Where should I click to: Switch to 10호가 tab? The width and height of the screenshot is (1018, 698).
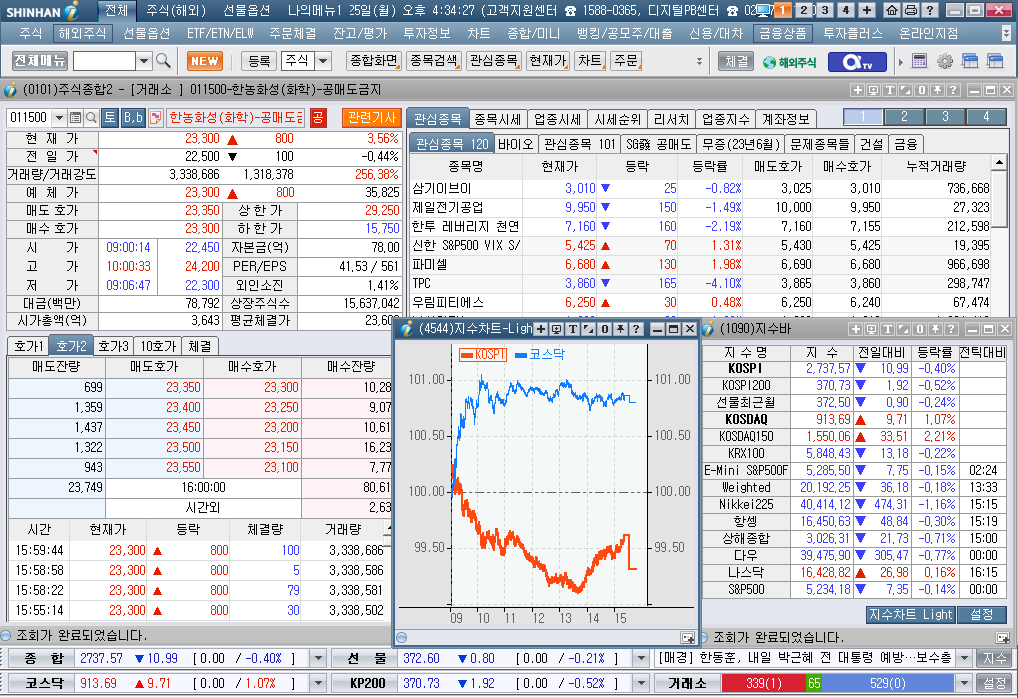[x=158, y=346]
